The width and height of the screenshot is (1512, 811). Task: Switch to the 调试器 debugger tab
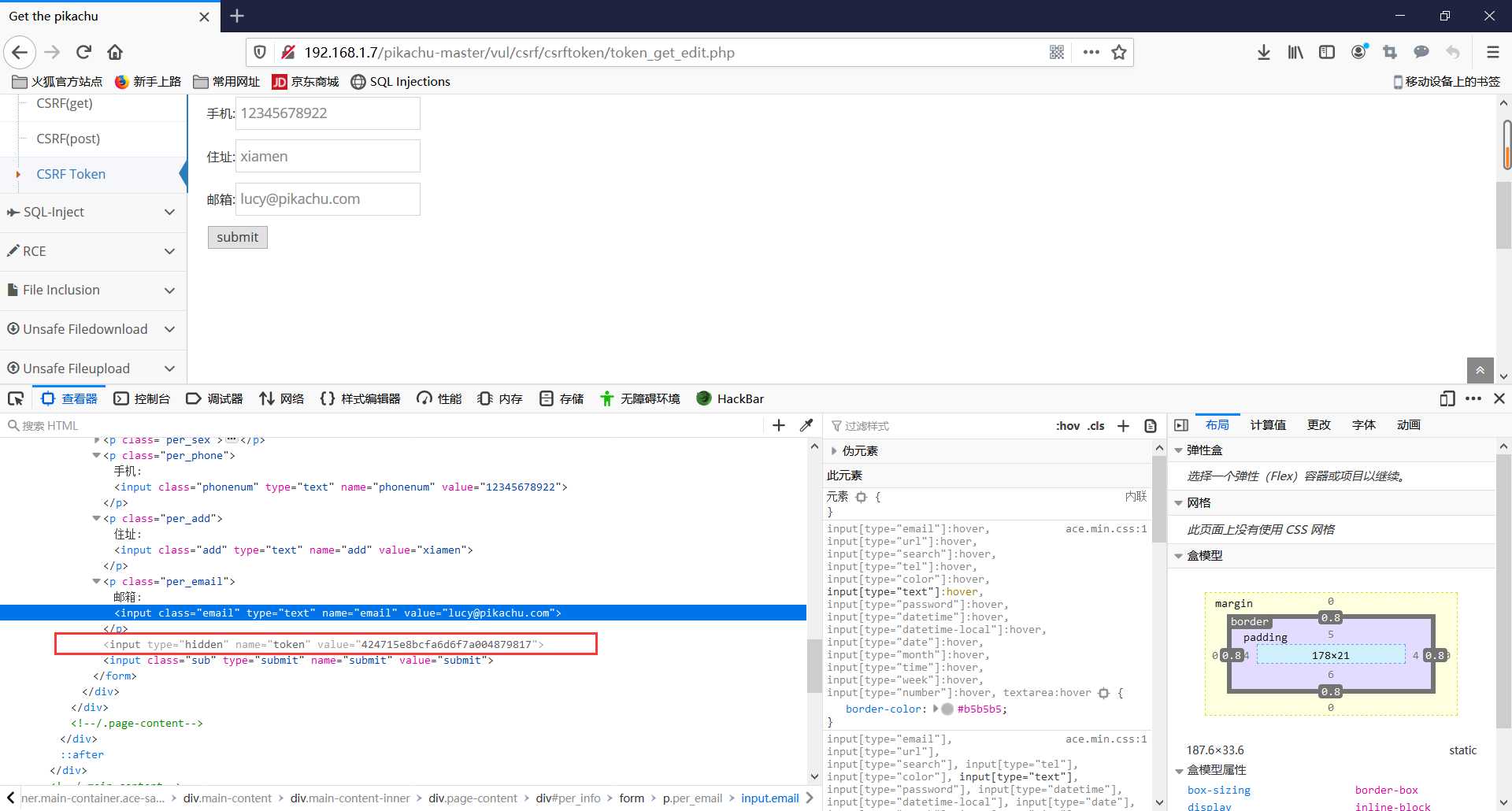pos(214,399)
